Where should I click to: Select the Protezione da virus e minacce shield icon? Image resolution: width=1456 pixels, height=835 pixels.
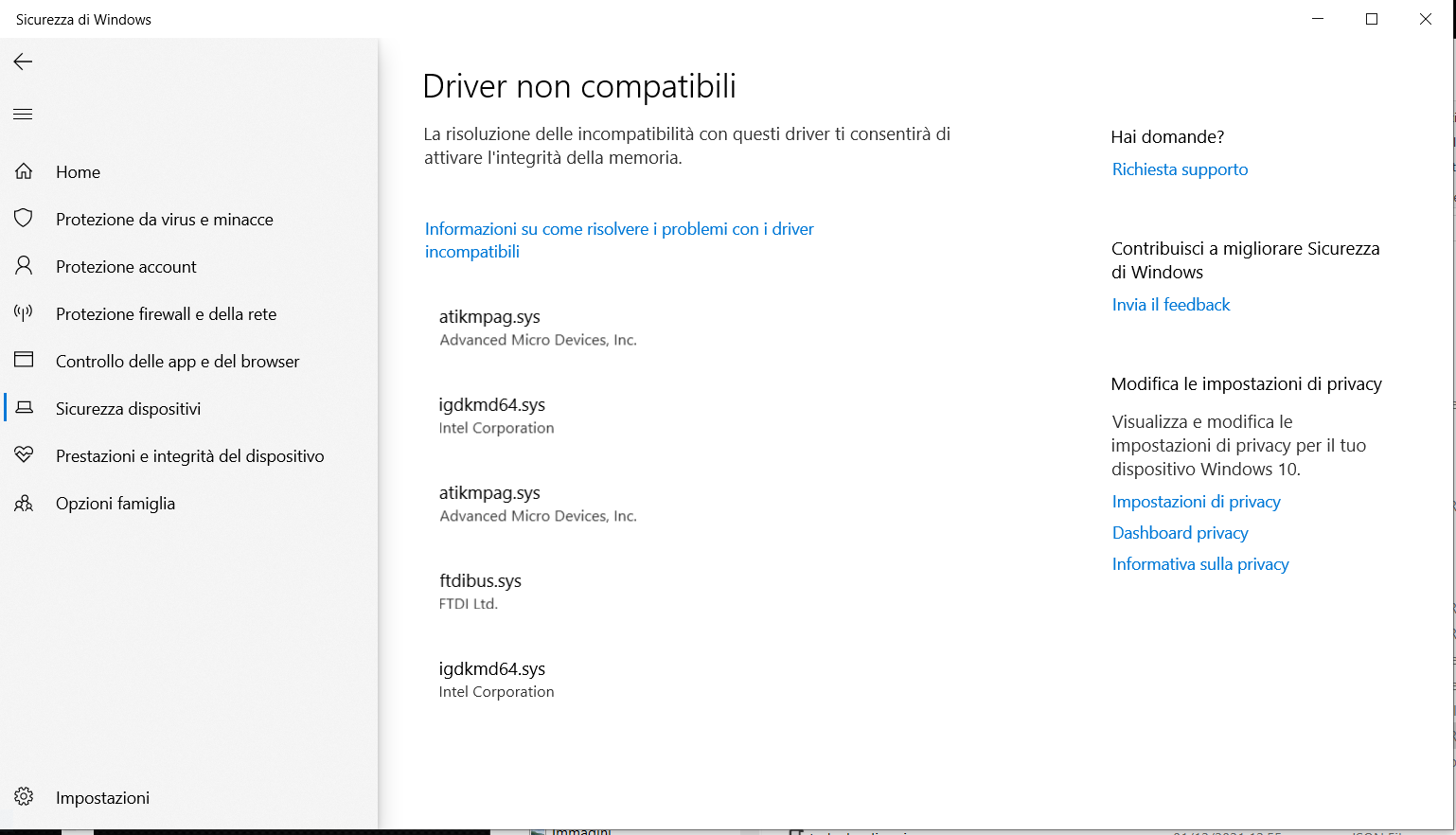coord(23,219)
